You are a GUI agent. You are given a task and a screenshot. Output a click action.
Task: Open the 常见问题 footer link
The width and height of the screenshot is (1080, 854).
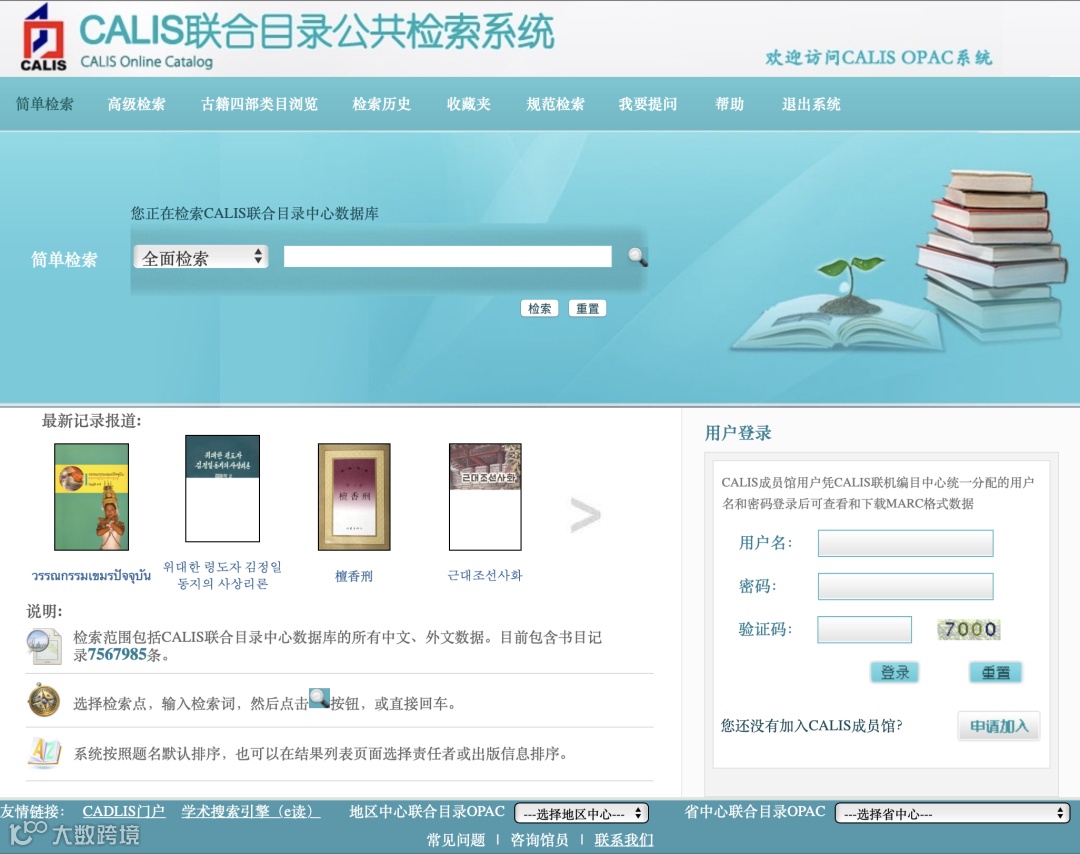(x=456, y=840)
